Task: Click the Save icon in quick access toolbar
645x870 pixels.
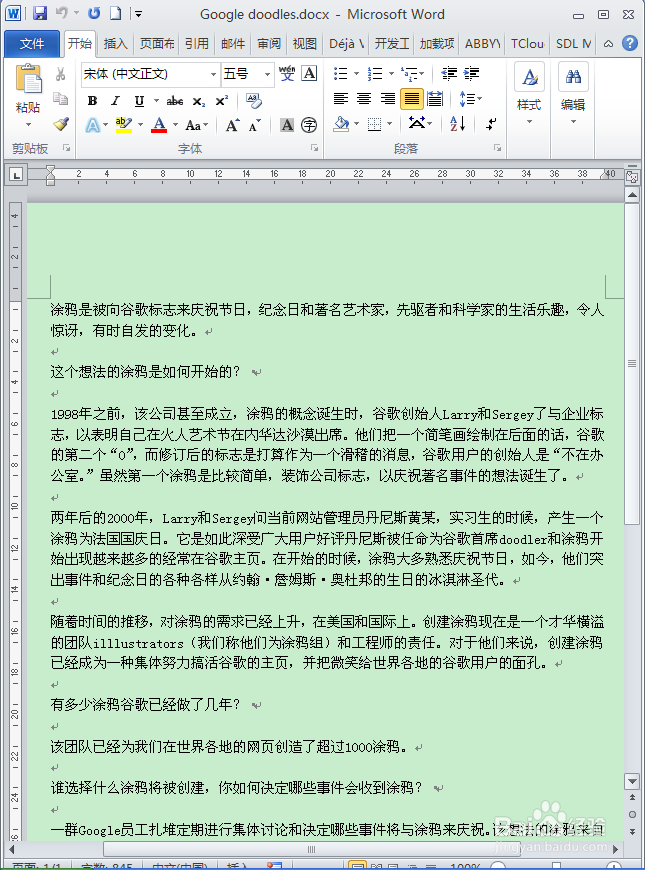Action: 39,13
